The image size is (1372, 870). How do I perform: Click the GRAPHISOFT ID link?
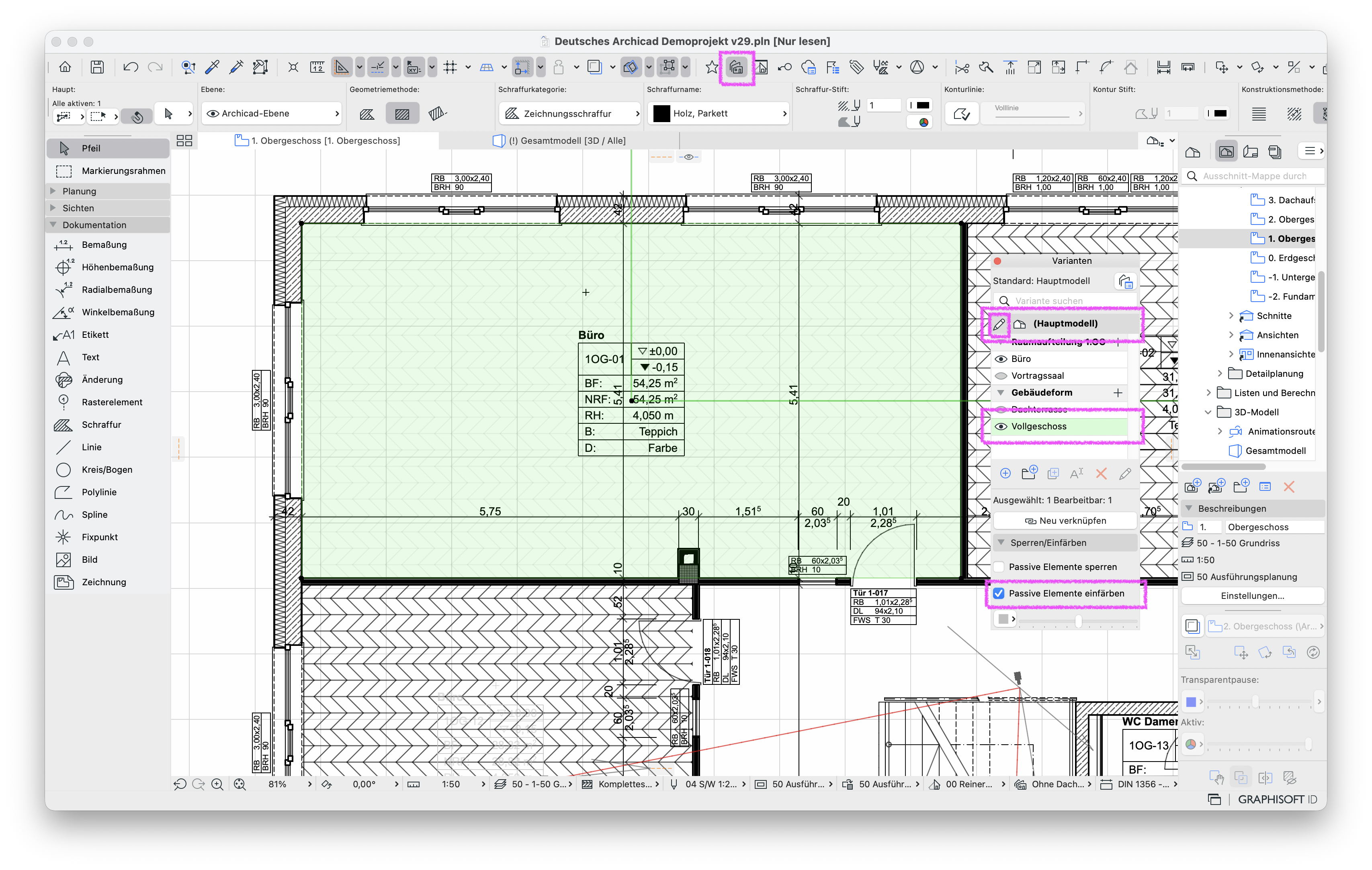pos(1278,800)
